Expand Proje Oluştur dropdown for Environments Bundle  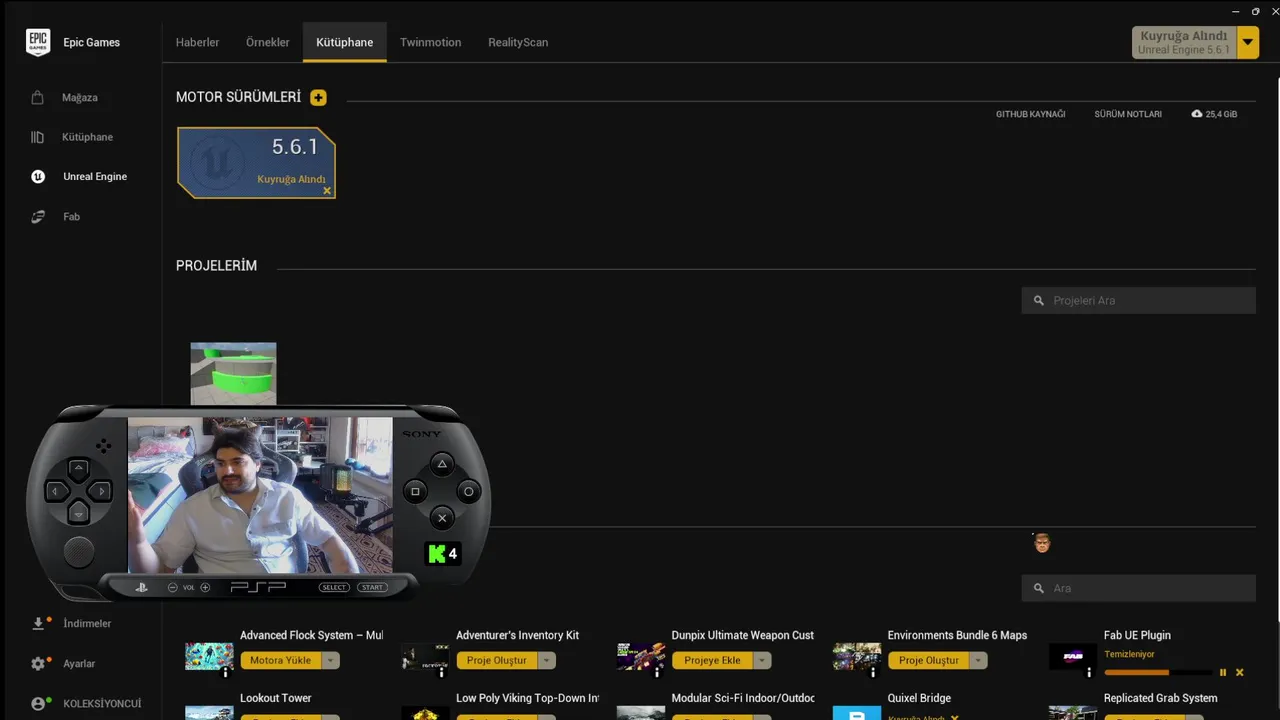(978, 660)
